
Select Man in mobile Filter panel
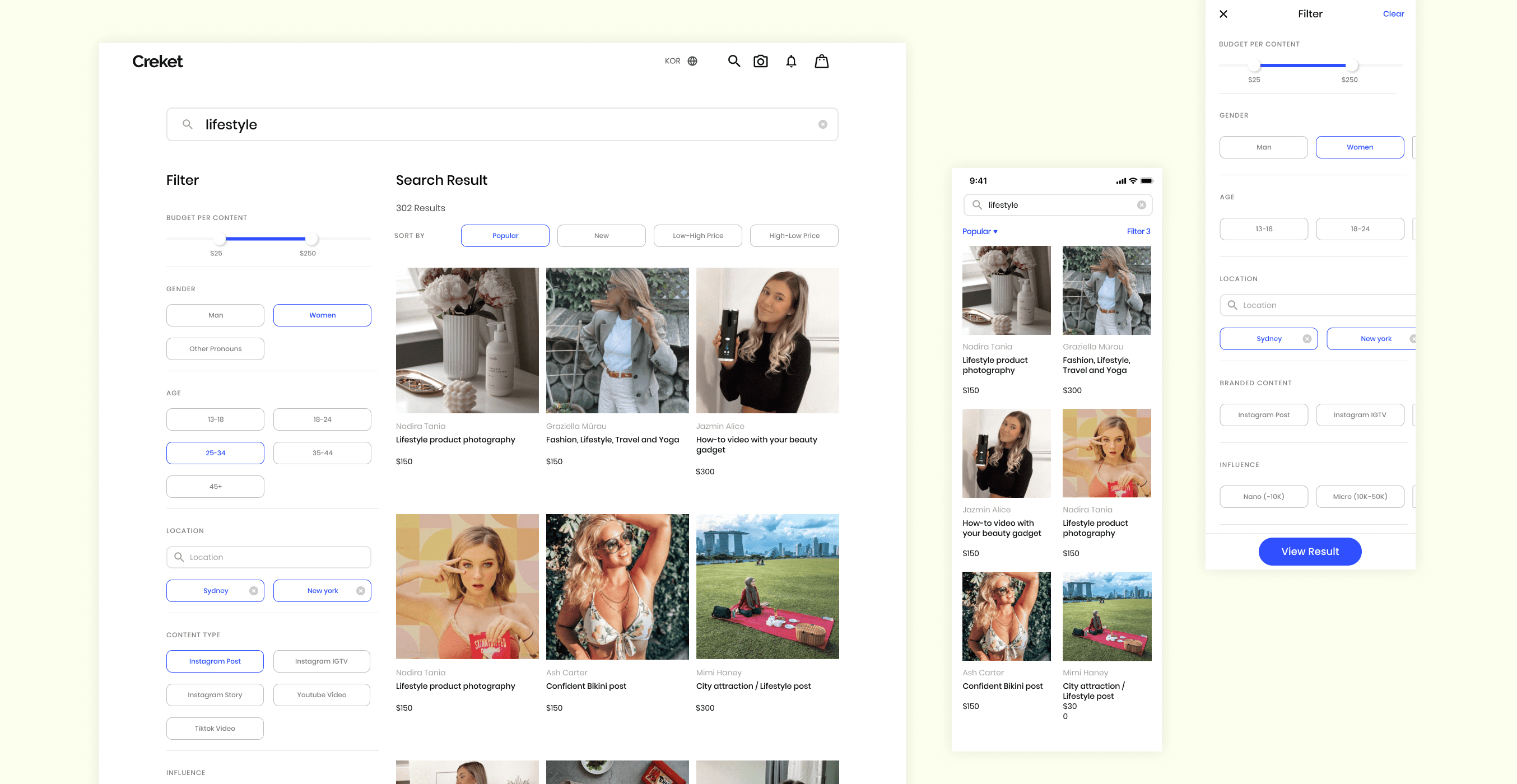(x=1264, y=147)
